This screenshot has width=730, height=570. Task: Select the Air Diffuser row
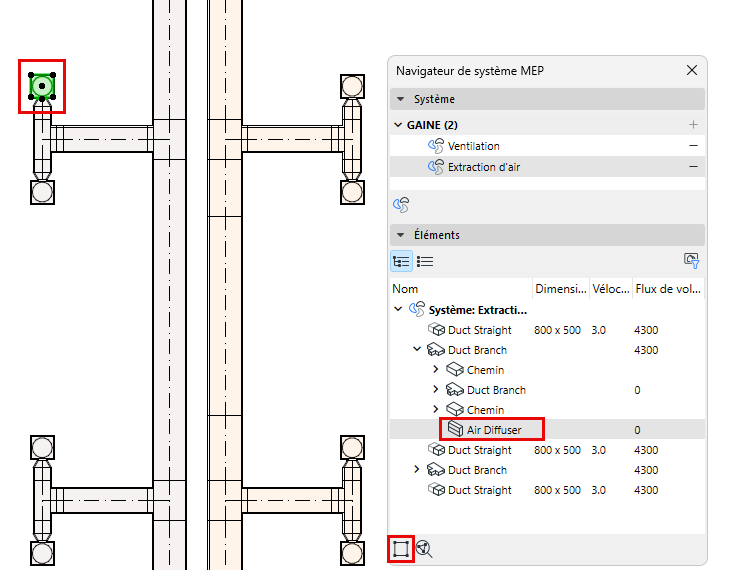(547, 429)
